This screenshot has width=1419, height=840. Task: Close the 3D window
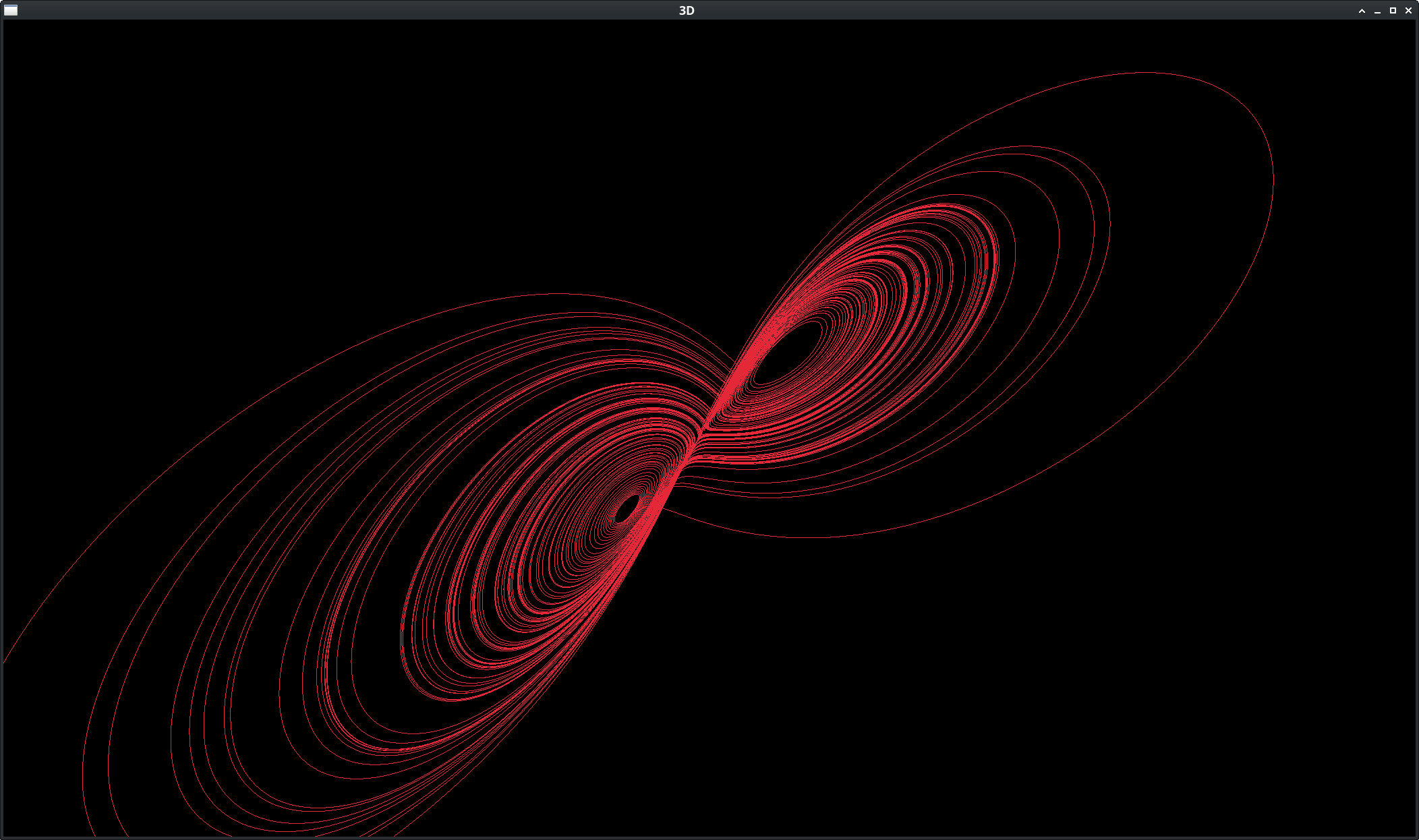[1408, 11]
